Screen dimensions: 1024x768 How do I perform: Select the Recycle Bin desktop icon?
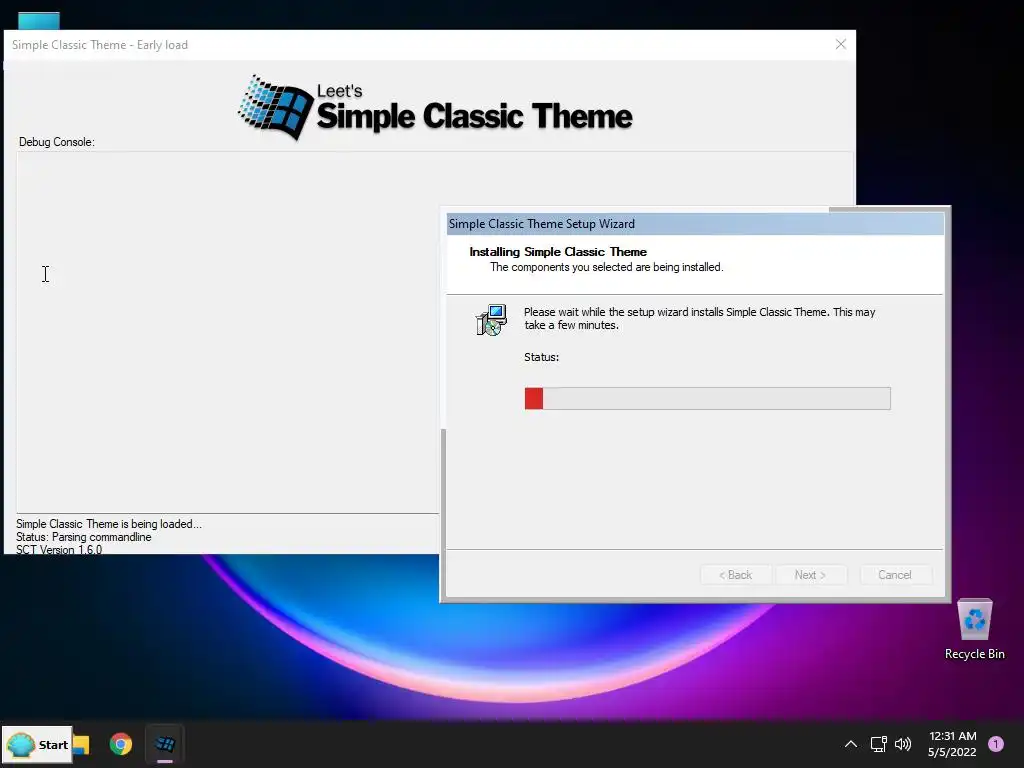[x=974, y=630]
